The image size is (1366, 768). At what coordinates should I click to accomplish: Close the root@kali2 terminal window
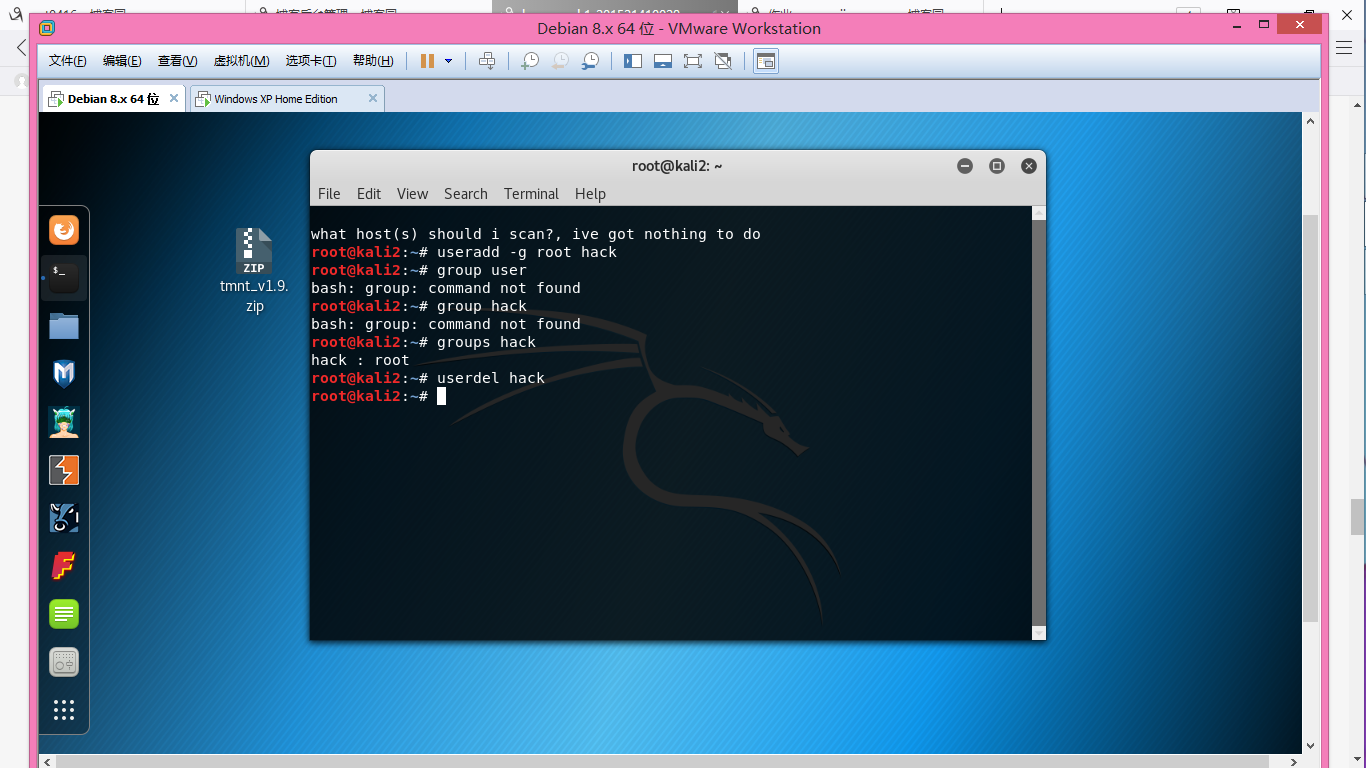pyautogui.click(x=1029, y=166)
